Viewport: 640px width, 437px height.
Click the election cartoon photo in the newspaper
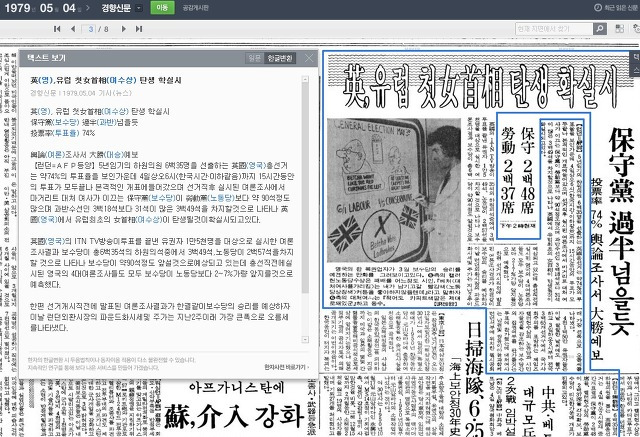pyautogui.click(x=394, y=191)
